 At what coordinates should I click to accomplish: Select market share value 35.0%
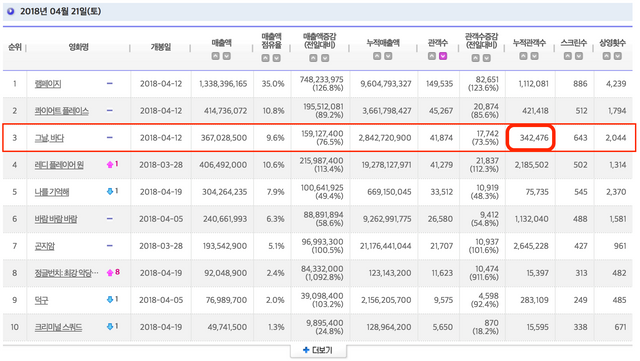tap(273, 84)
